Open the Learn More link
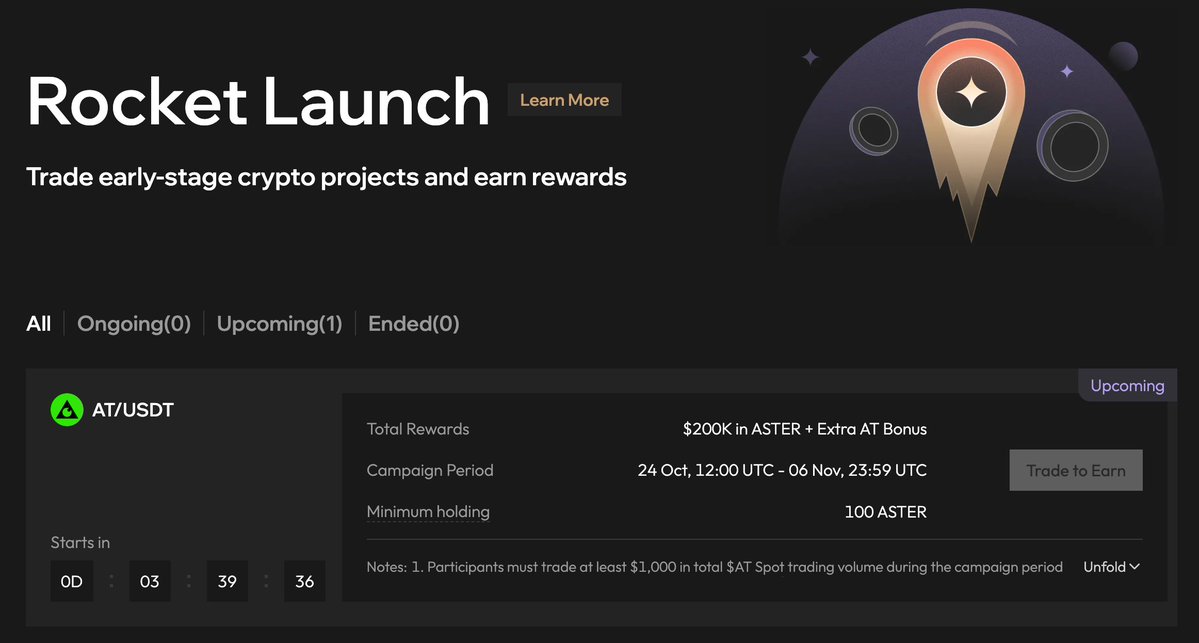 564,100
